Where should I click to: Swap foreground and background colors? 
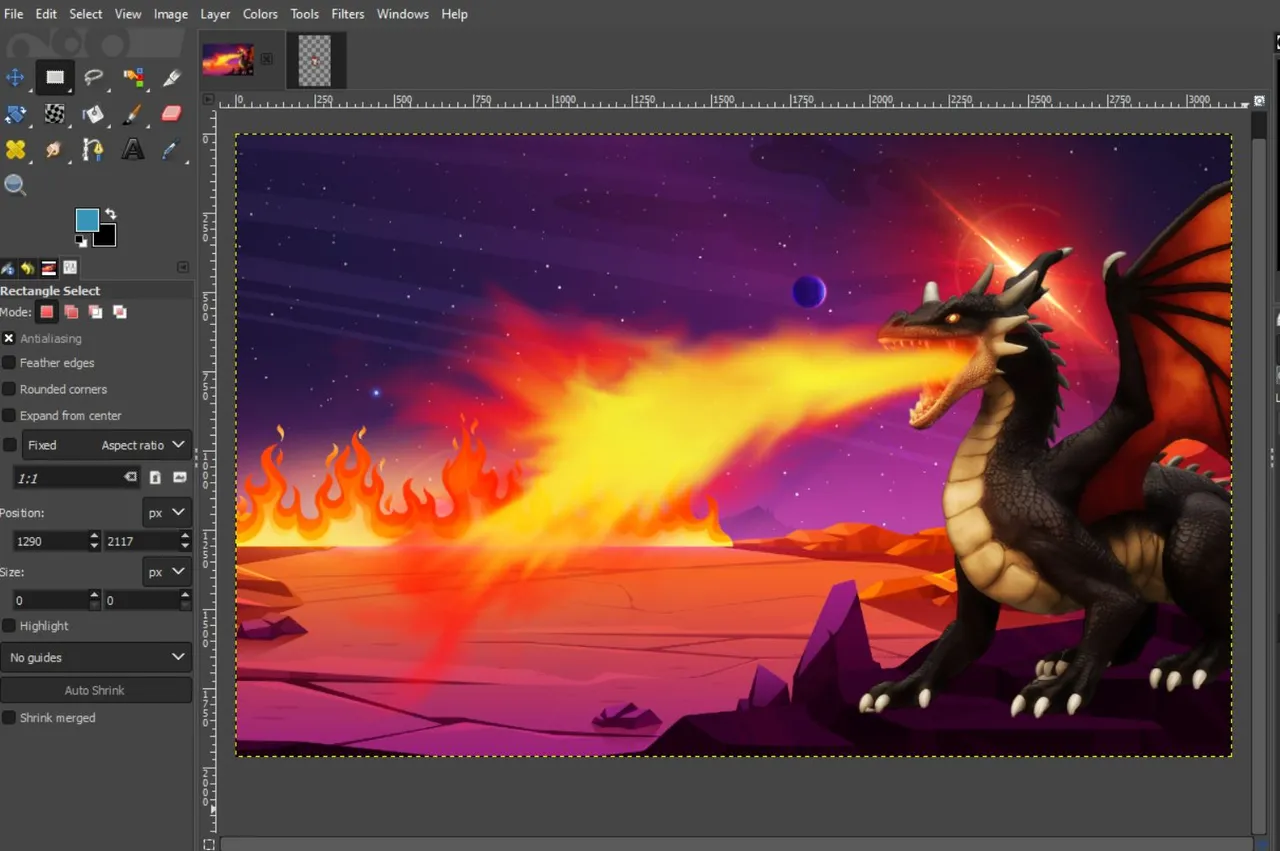point(109,214)
